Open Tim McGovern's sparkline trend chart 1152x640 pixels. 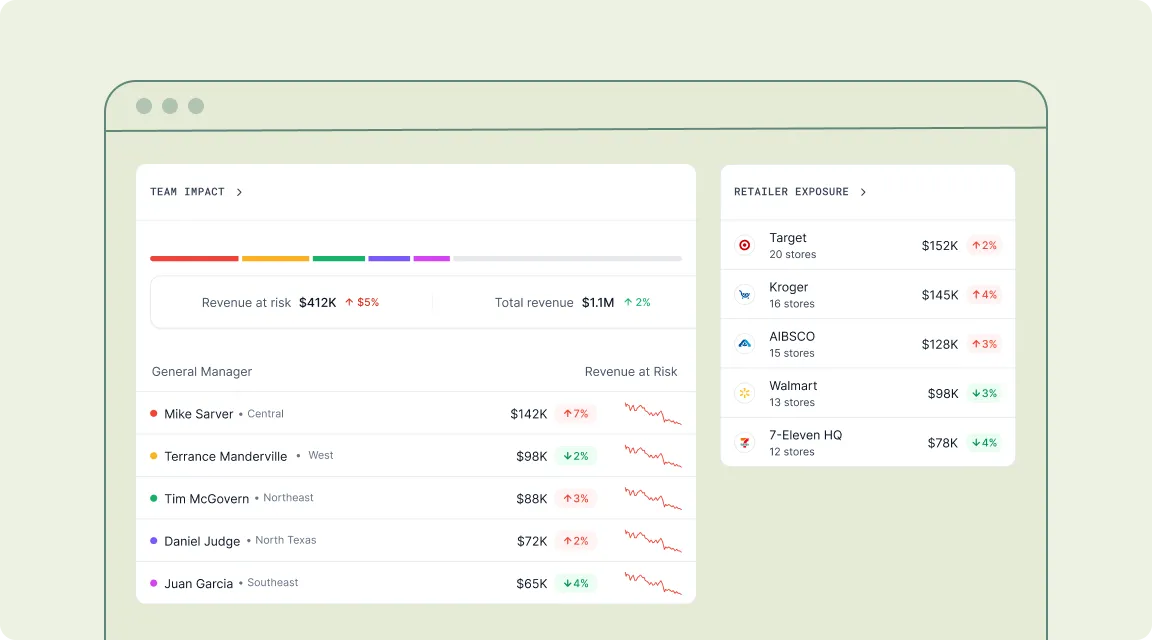653,499
